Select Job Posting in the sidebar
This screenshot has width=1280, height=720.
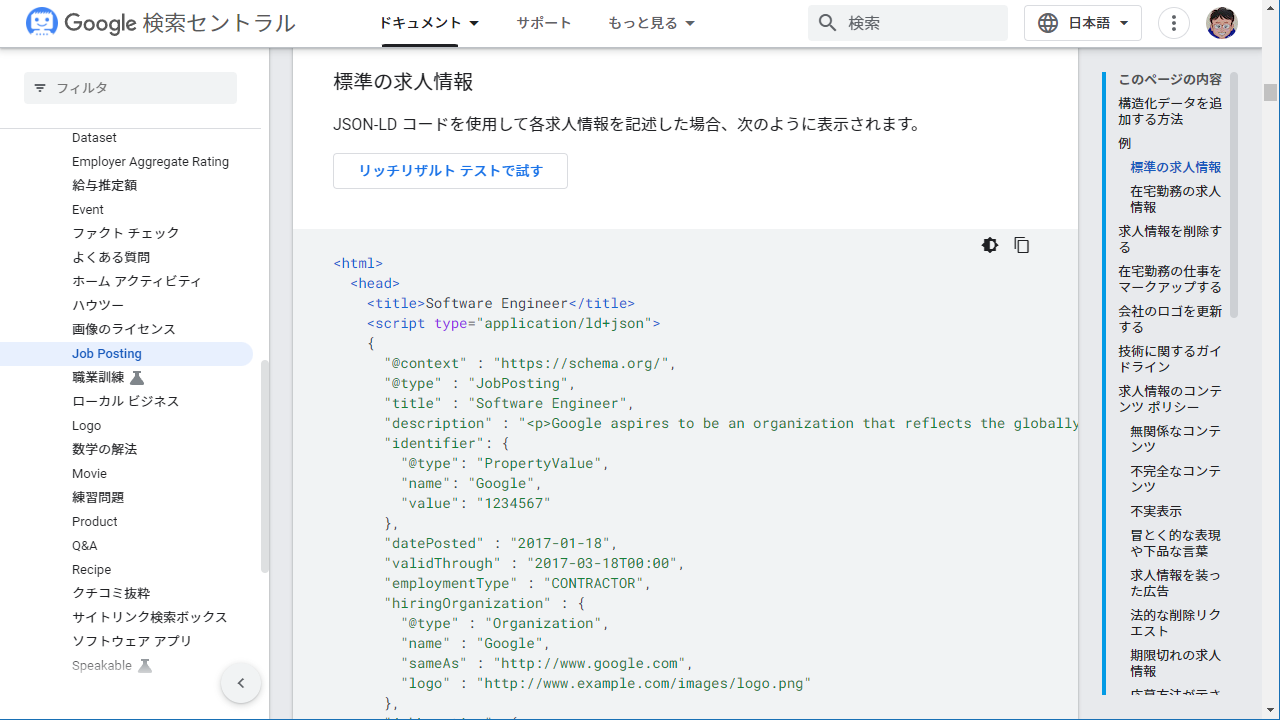126,353
